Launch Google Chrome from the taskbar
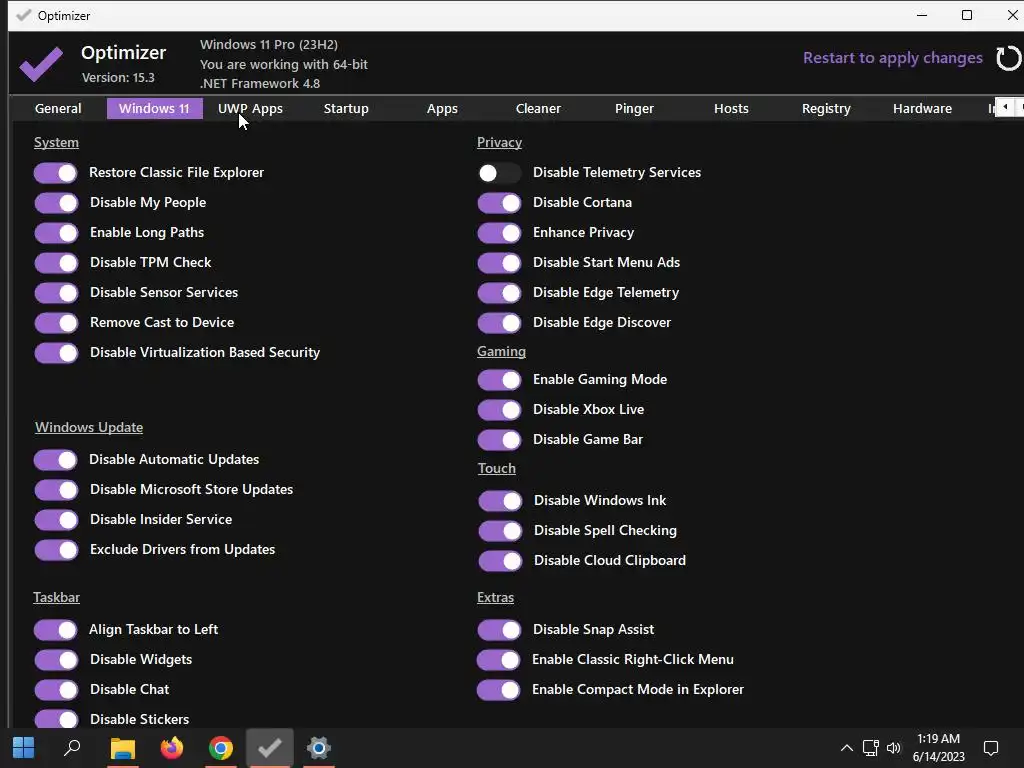The width and height of the screenshot is (1024, 768). point(221,748)
